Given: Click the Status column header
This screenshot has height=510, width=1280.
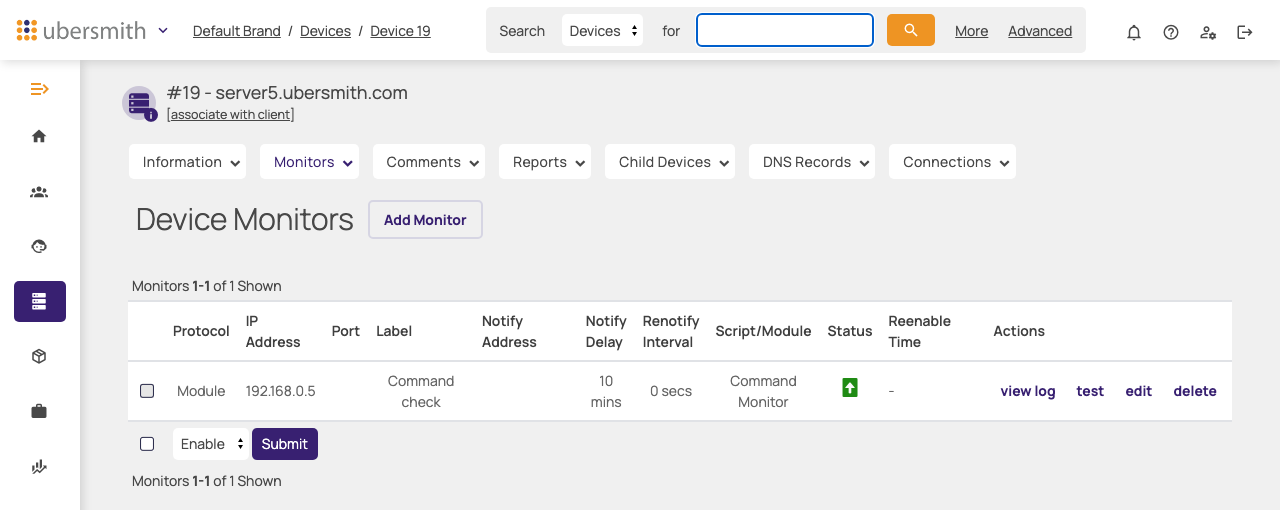Looking at the screenshot, I should click(850, 331).
